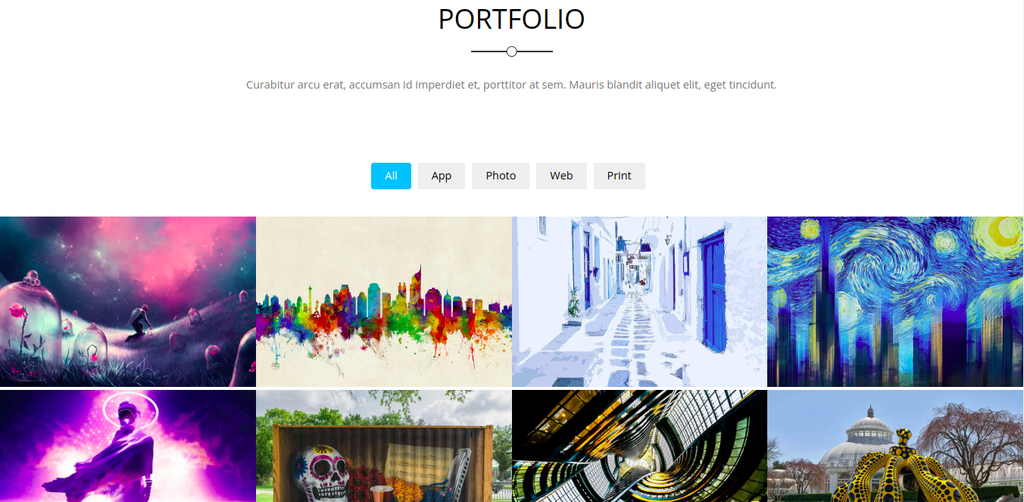The height and width of the screenshot is (502, 1024).
Task: Open the spiral glass building photo
Action: pyautogui.click(x=639, y=446)
